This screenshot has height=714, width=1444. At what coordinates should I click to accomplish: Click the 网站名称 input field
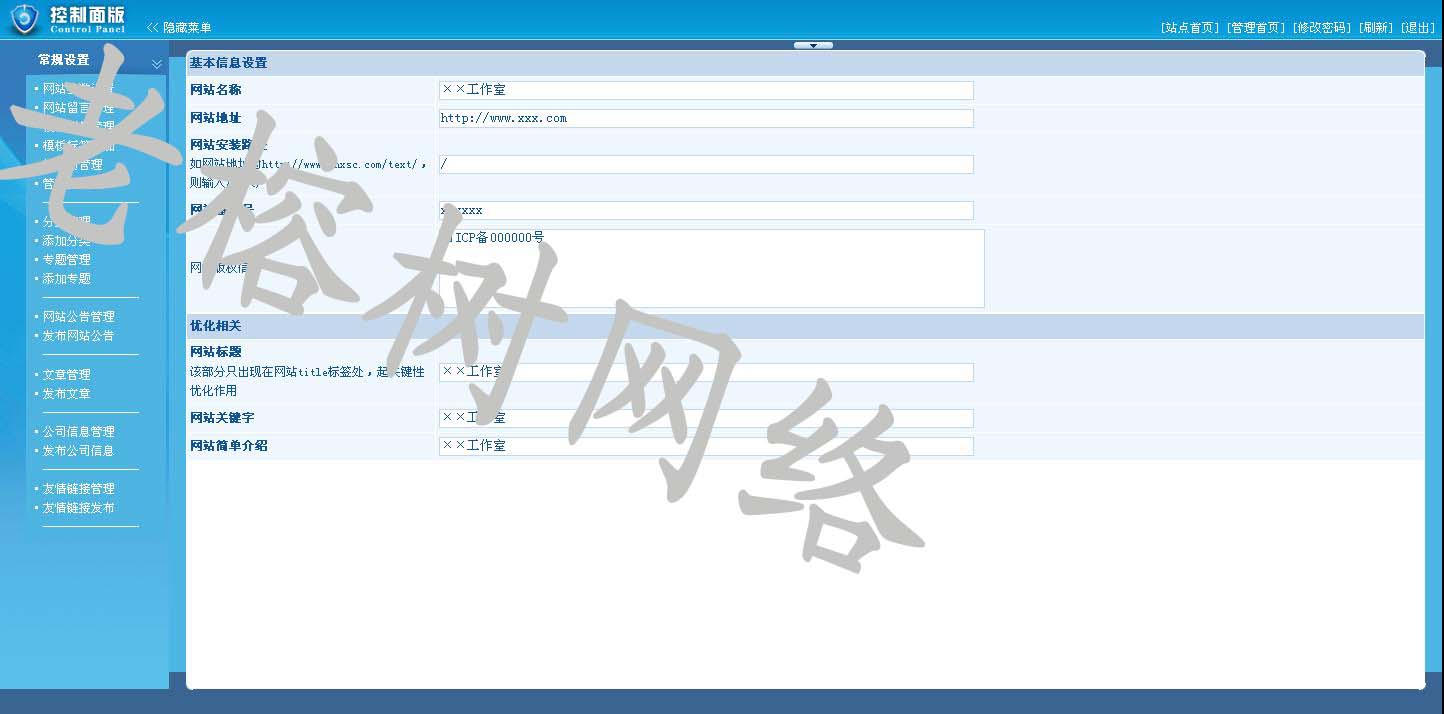[706, 90]
